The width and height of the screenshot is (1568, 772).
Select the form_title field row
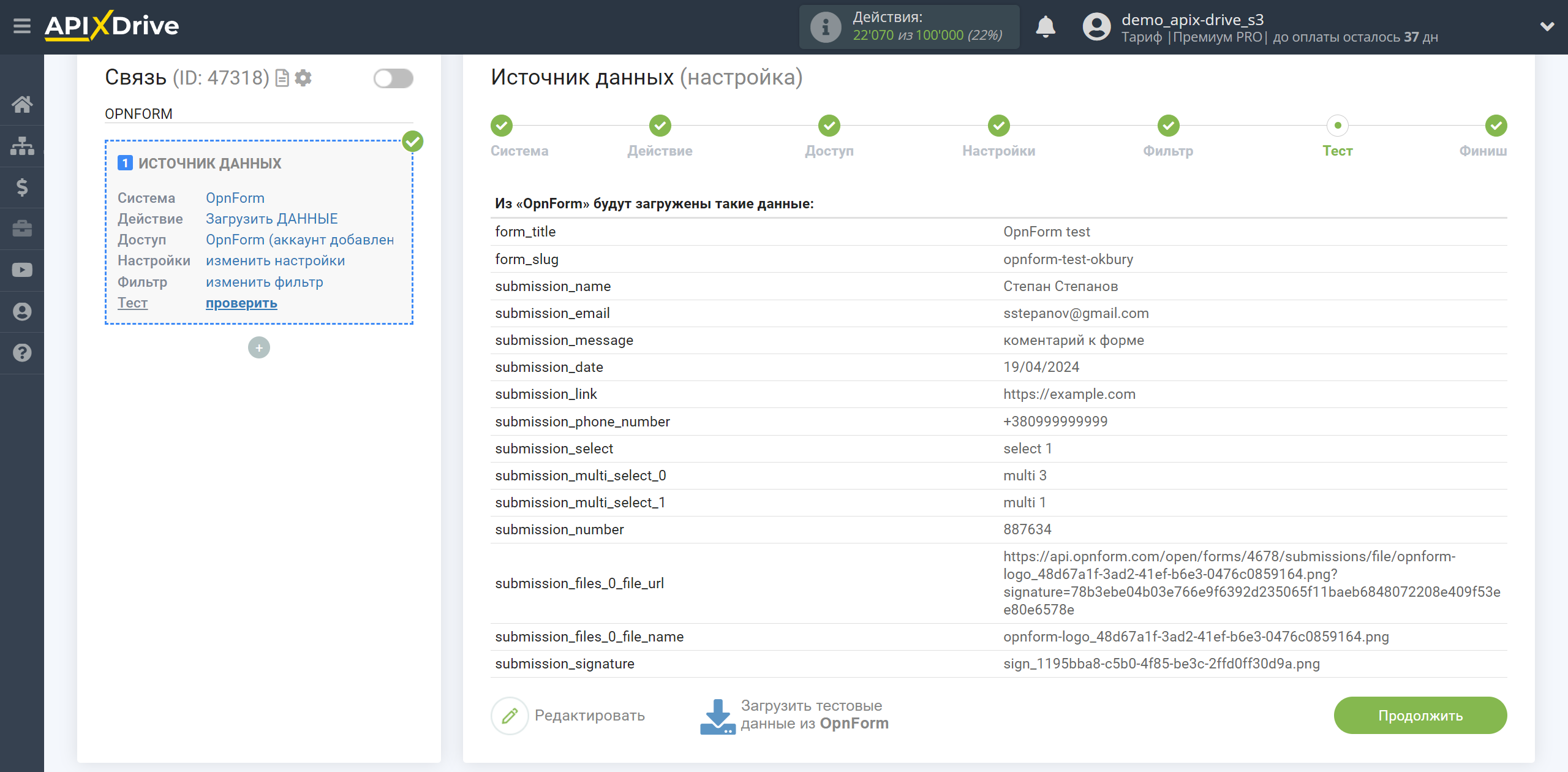point(999,232)
